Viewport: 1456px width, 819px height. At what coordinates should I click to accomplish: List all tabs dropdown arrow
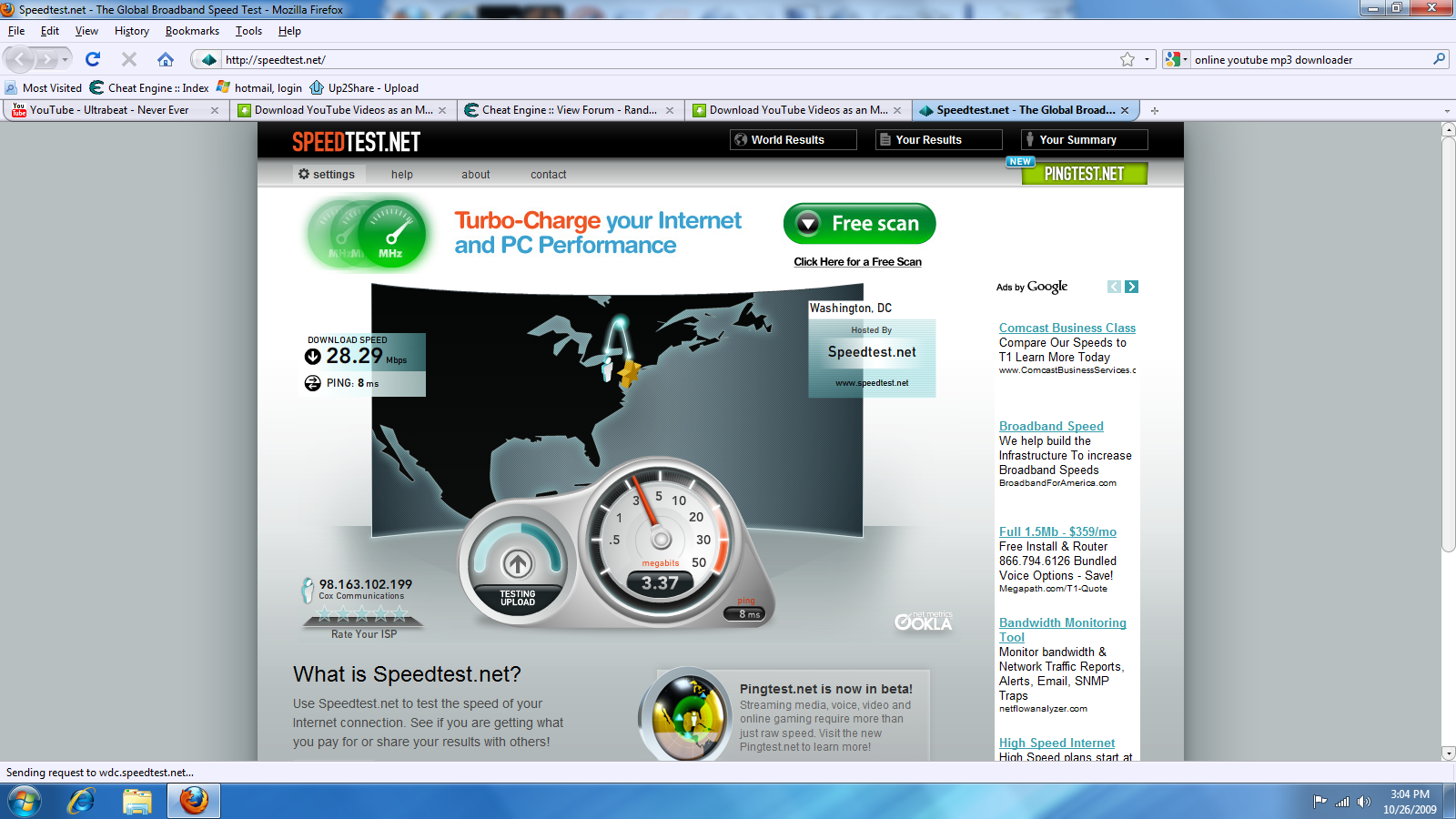click(1447, 111)
